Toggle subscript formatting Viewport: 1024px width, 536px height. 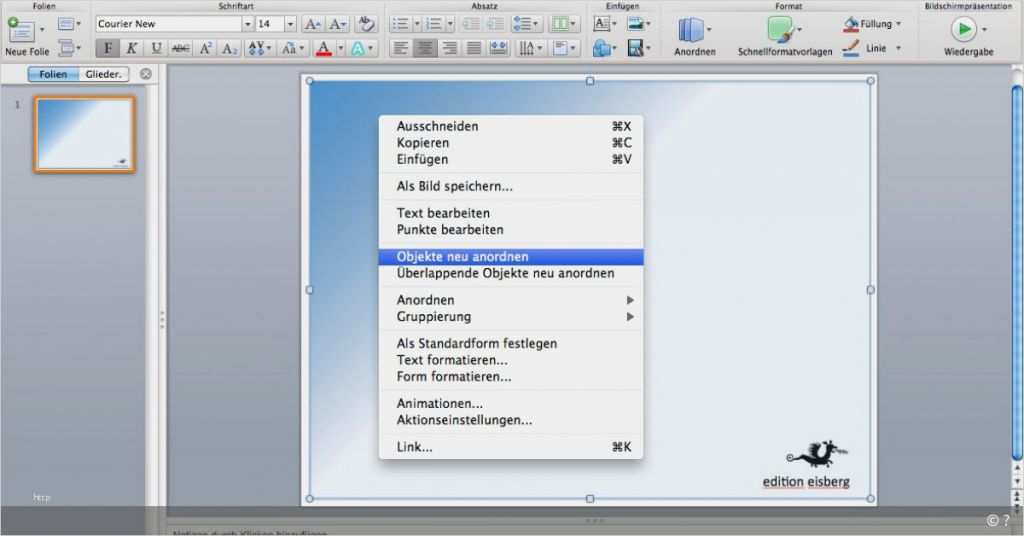coord(229,48)
